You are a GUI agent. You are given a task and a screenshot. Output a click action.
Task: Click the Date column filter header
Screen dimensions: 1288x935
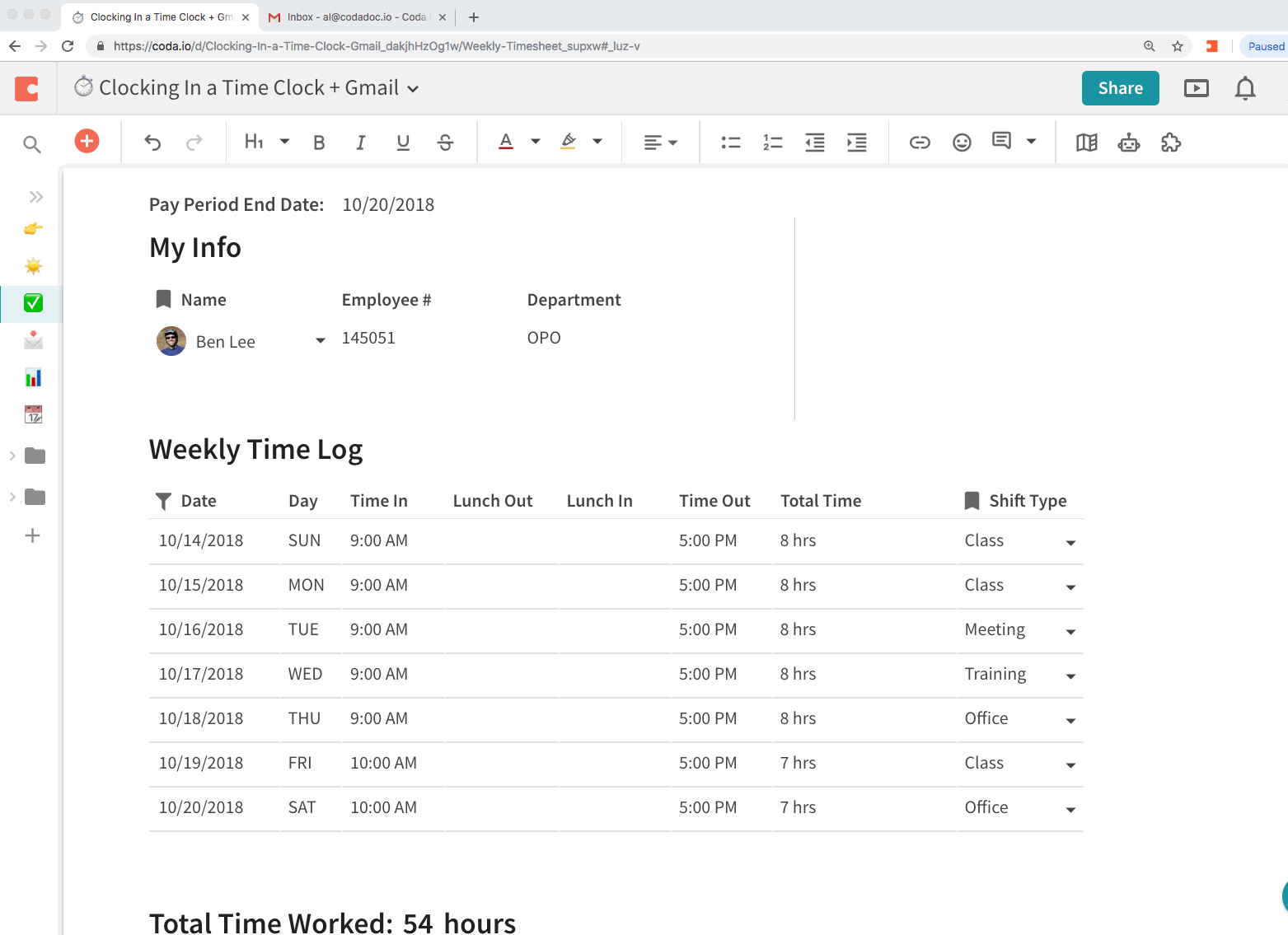tap(186, 501)
